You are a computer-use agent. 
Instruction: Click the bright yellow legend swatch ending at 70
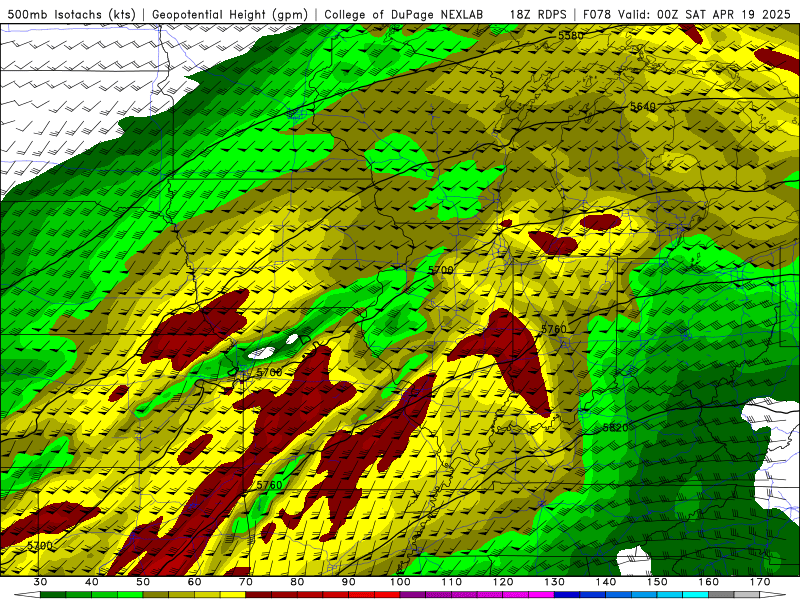click(x=233, y=595)
